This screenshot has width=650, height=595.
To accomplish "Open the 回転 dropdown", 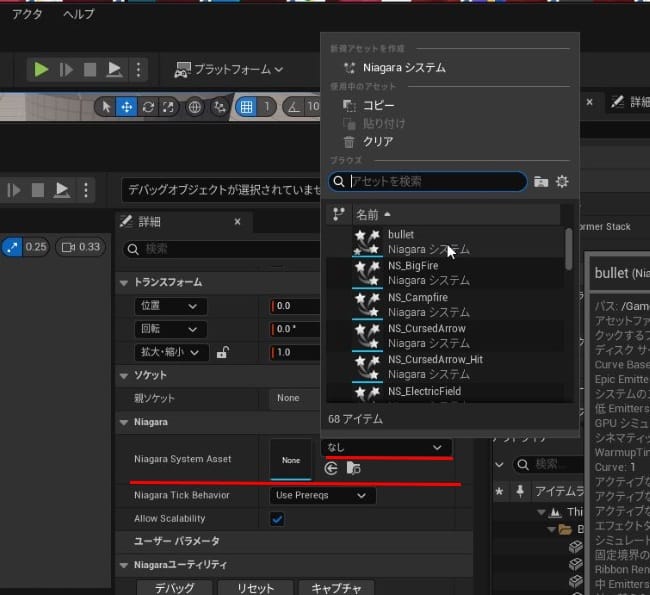I will (x=170, y=329).
